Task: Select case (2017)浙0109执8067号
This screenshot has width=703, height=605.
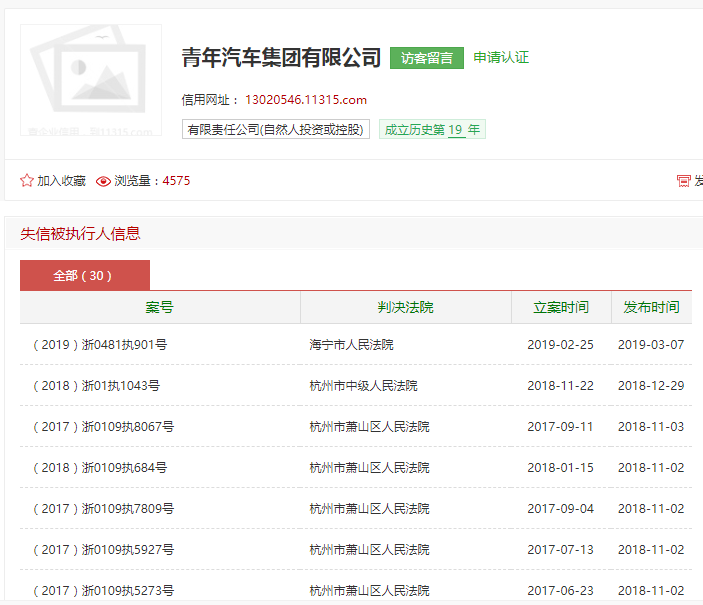Action: click(103, 427)
